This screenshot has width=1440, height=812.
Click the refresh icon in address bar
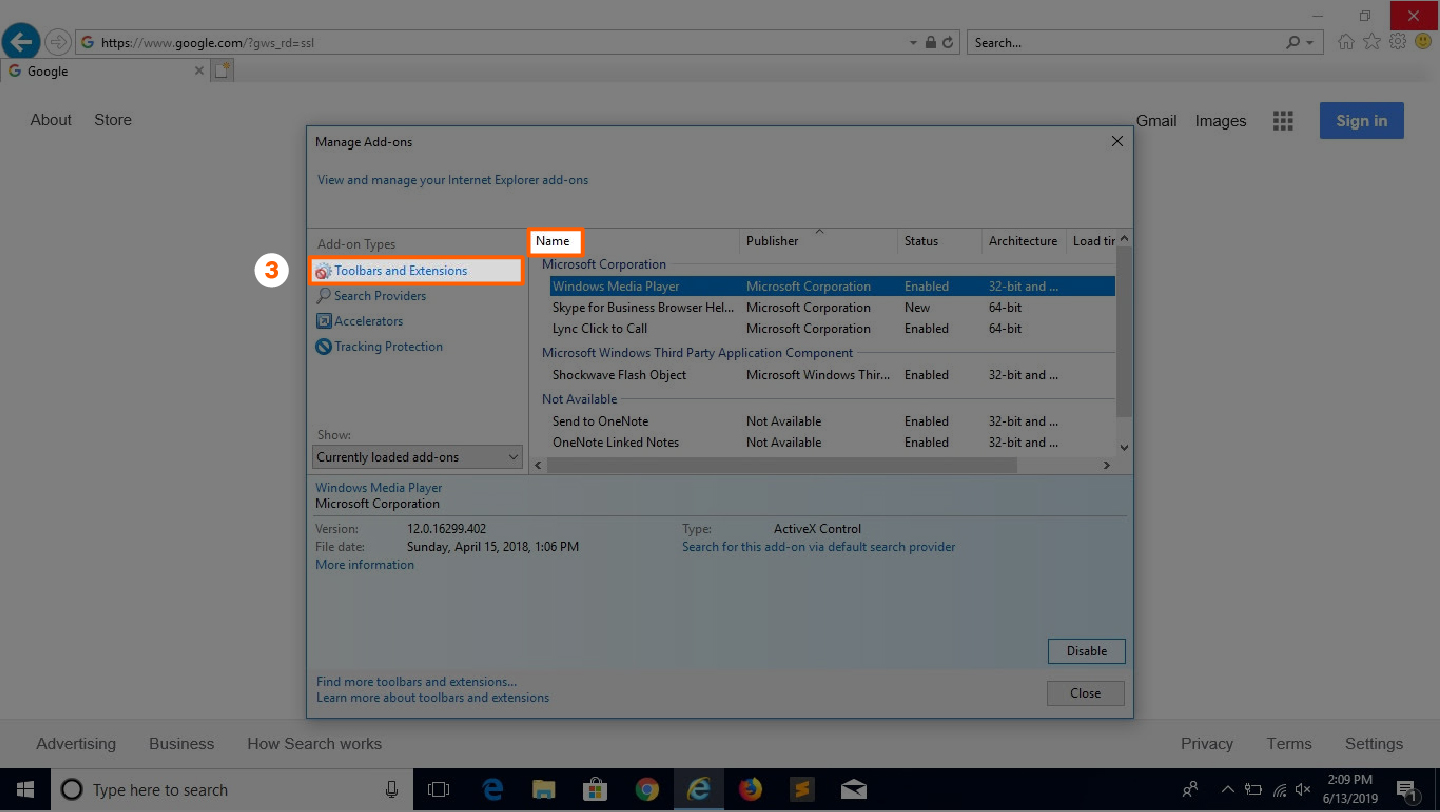click(x=948, y=43)
